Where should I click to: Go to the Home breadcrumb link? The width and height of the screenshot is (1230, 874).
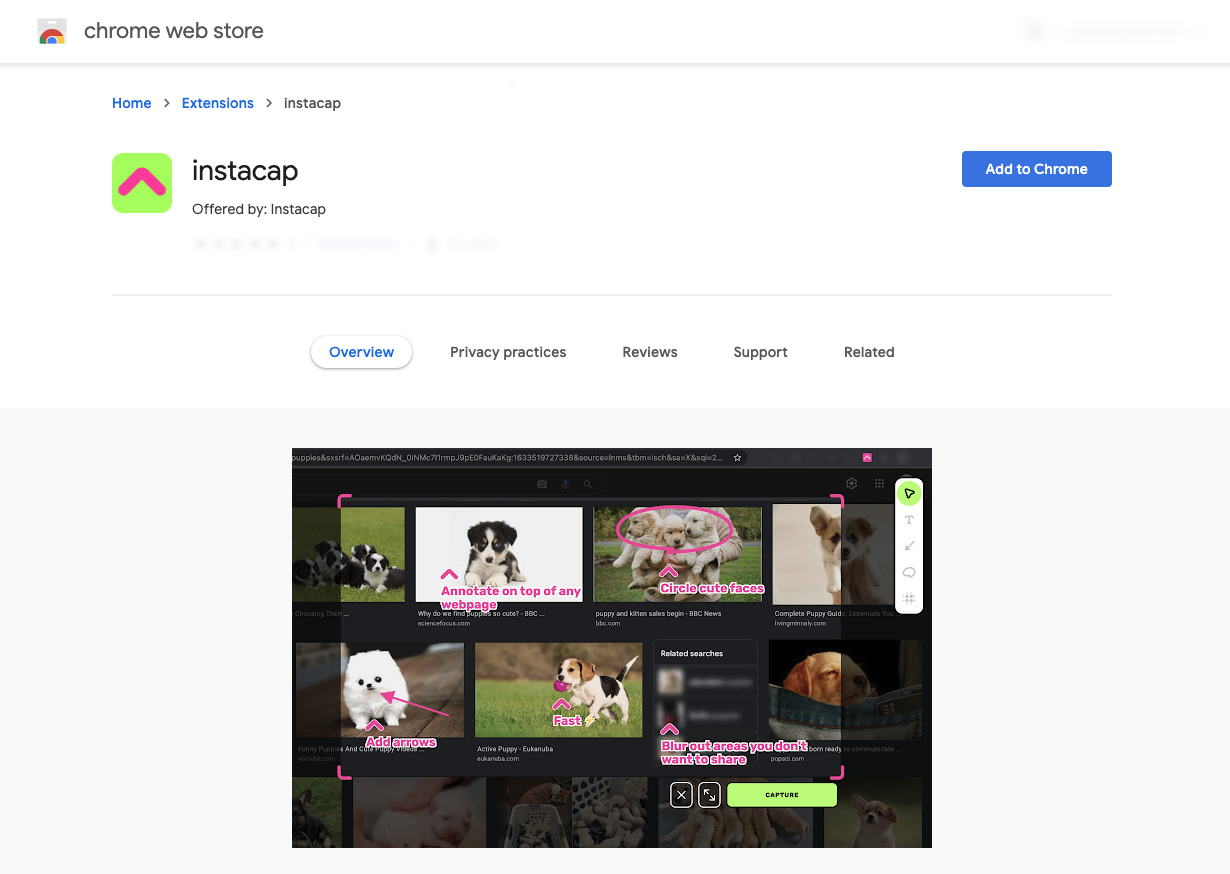click(132, 103)
